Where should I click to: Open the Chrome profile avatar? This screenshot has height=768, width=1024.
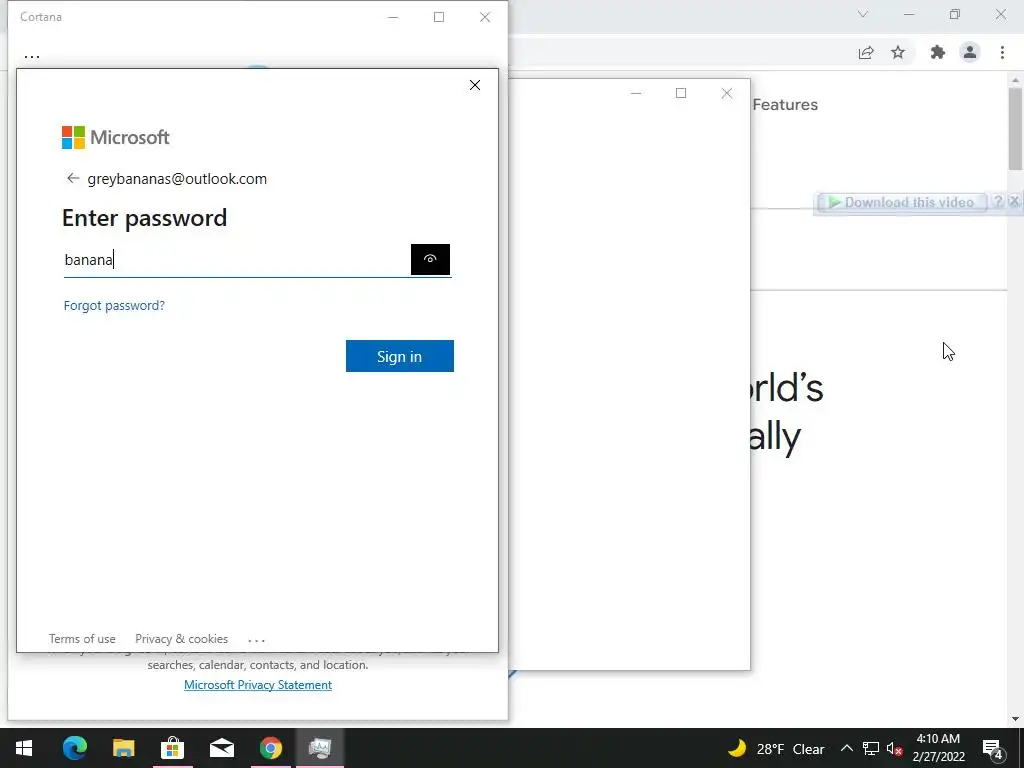(x=970, y=52)
